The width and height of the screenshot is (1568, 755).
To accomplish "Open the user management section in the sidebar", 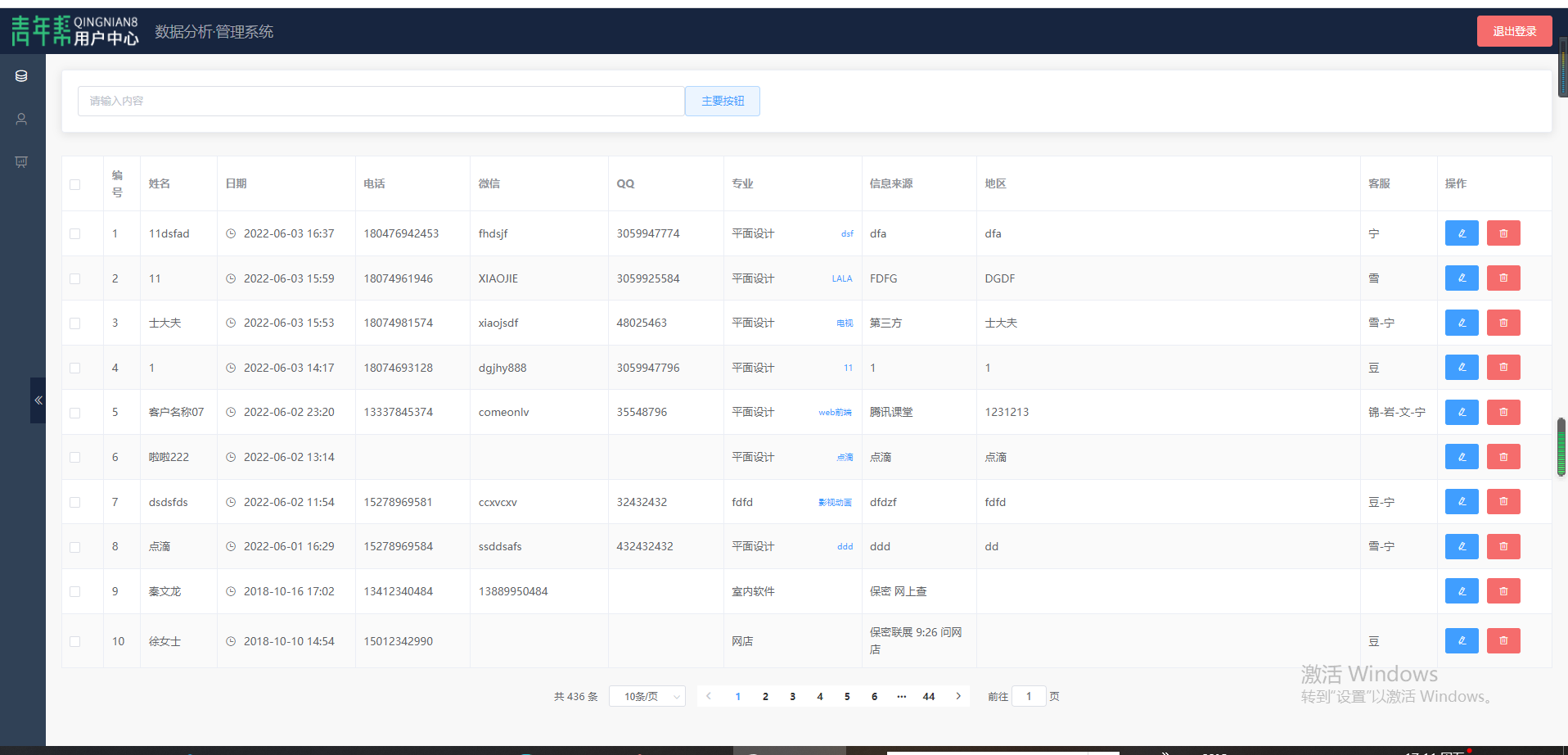I will [x=20, y=119].
